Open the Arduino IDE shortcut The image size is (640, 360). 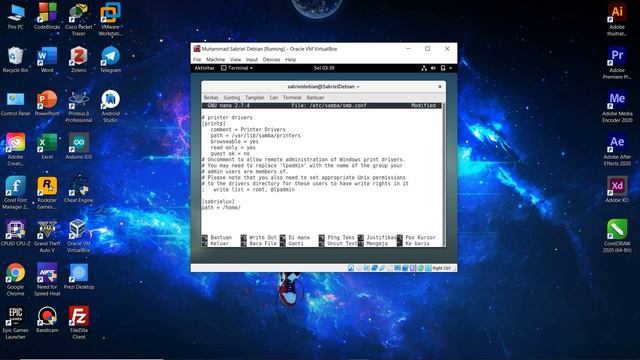point(78,146)
